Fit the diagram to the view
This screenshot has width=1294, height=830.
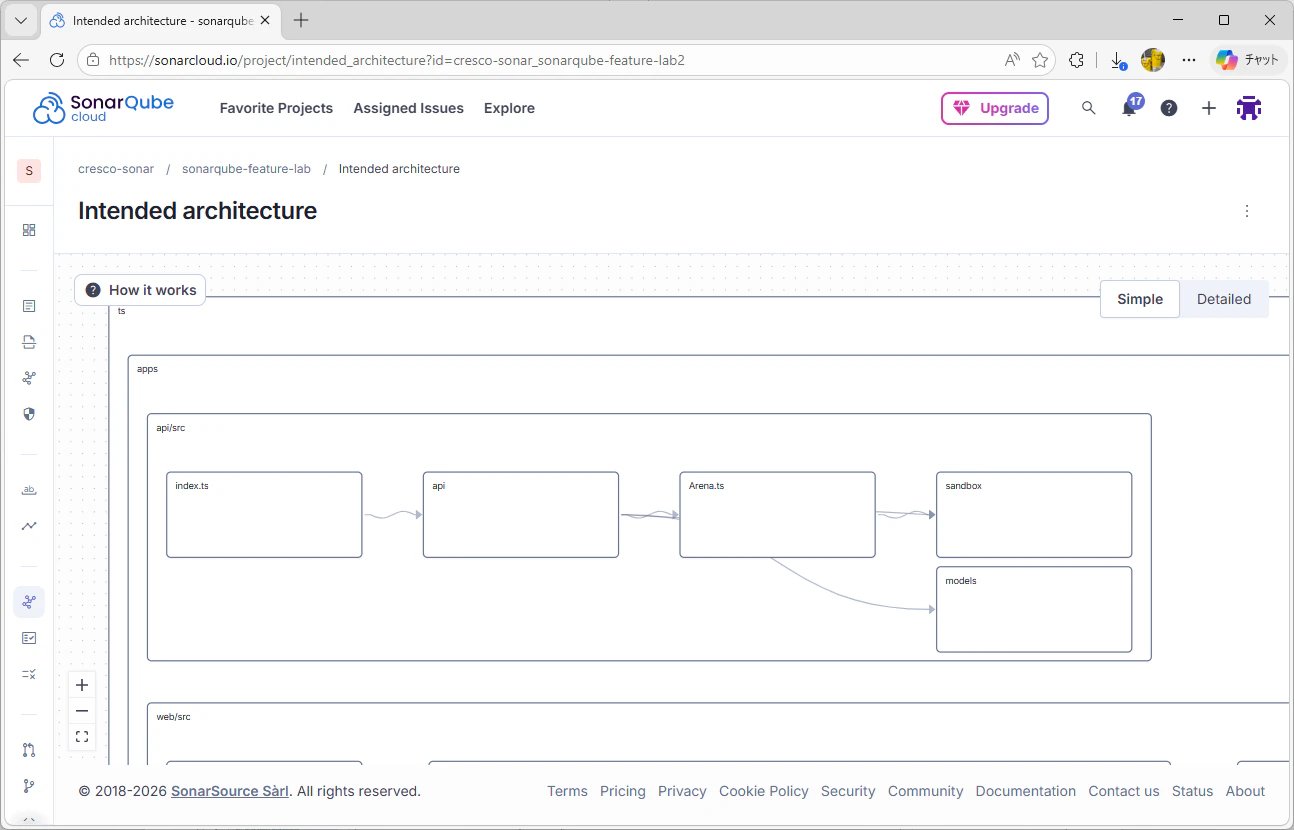pos(82,737)
